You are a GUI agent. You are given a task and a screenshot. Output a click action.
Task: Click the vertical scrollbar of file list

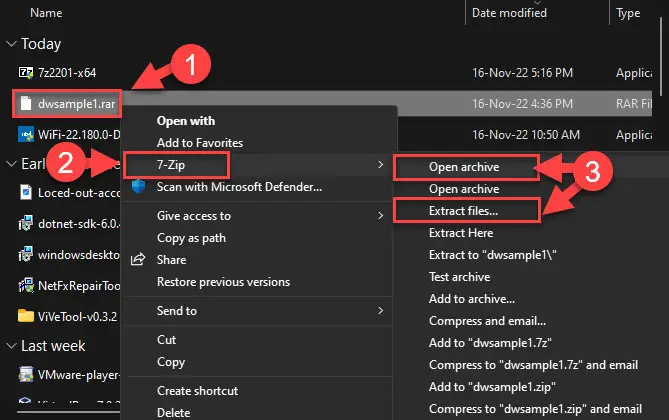pos(661,55)
